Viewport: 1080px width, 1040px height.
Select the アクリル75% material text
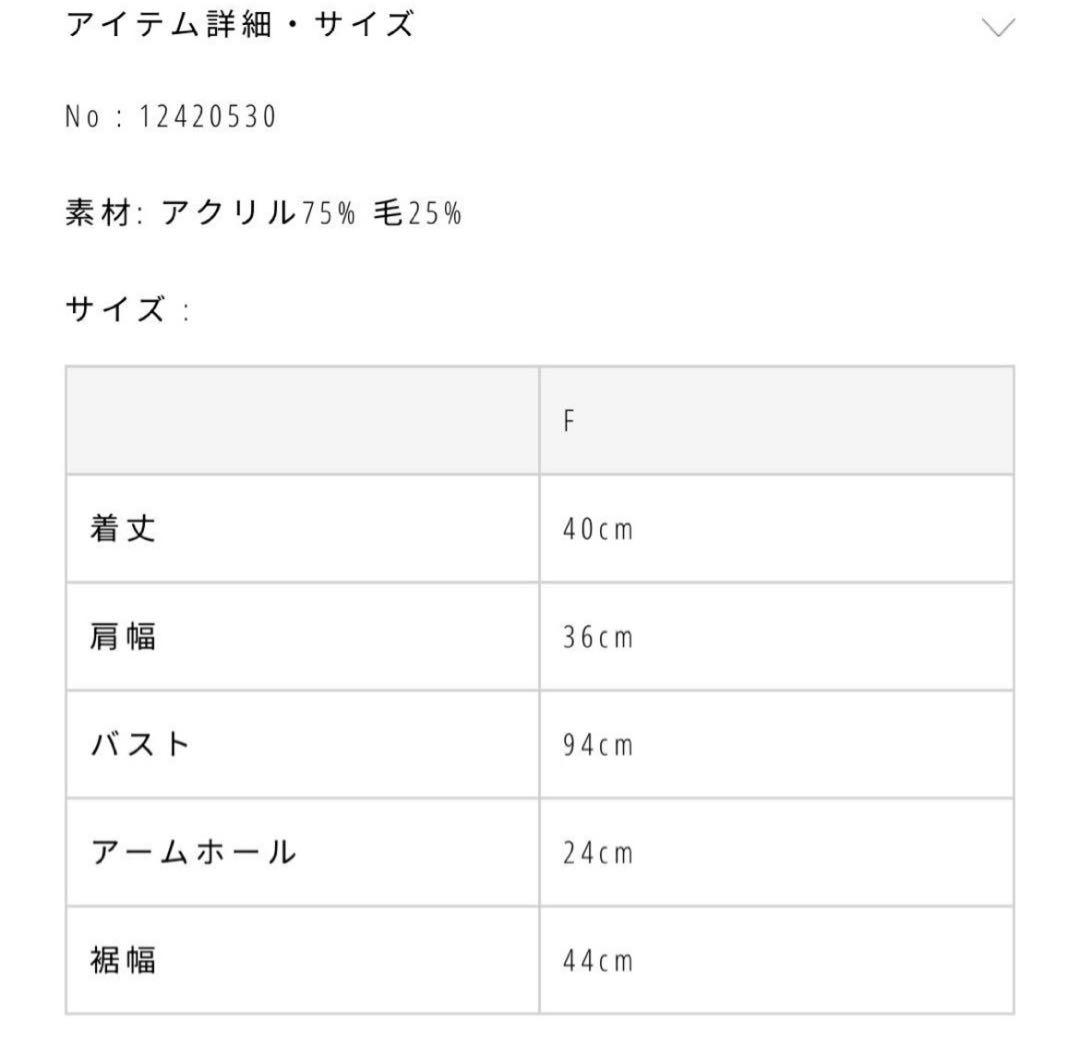(x=258, y=214)
